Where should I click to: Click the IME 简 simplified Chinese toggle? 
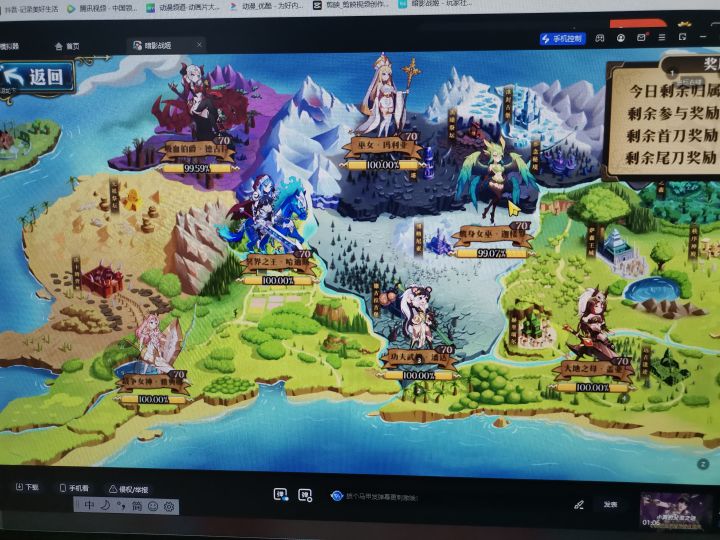(x=137, y=506)
